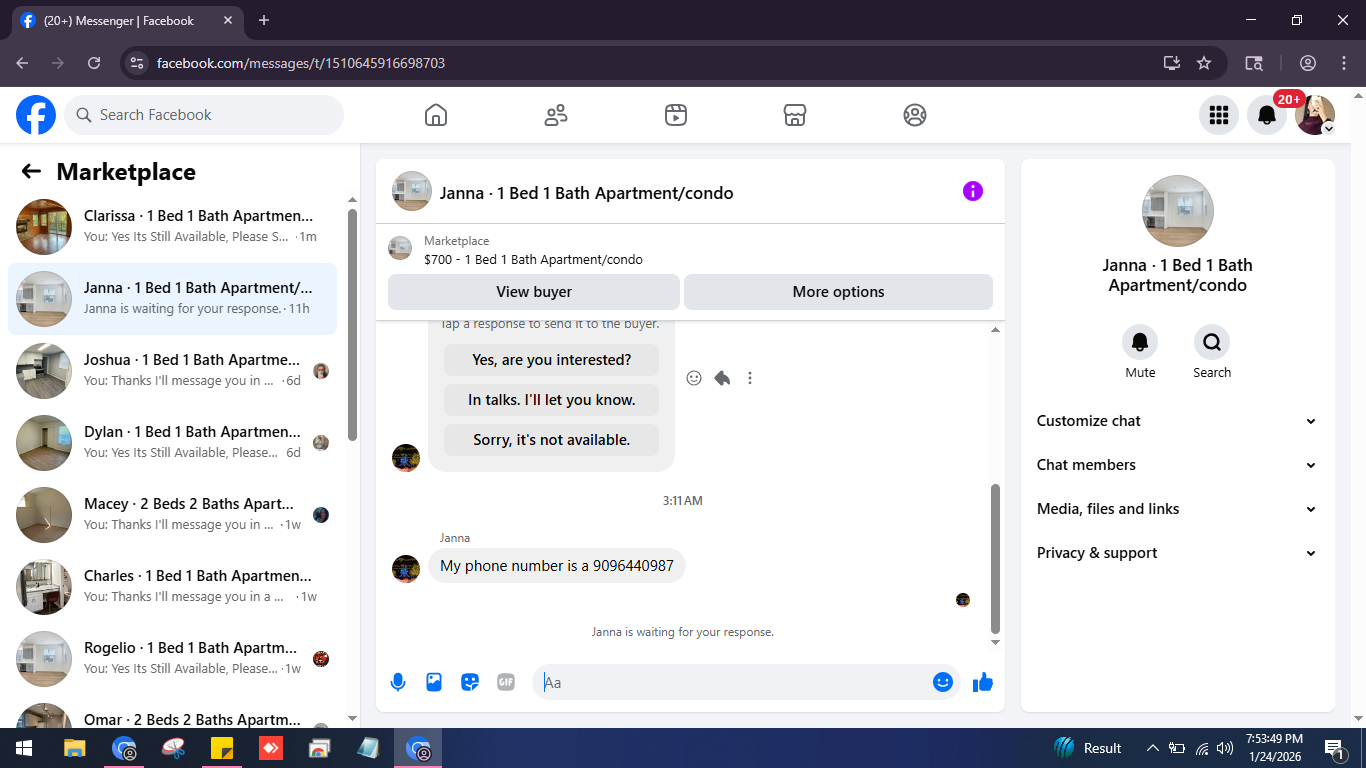Open the Video (Watch) icon
Viewport: 1366px width, 768px height.
click(676, 115)
